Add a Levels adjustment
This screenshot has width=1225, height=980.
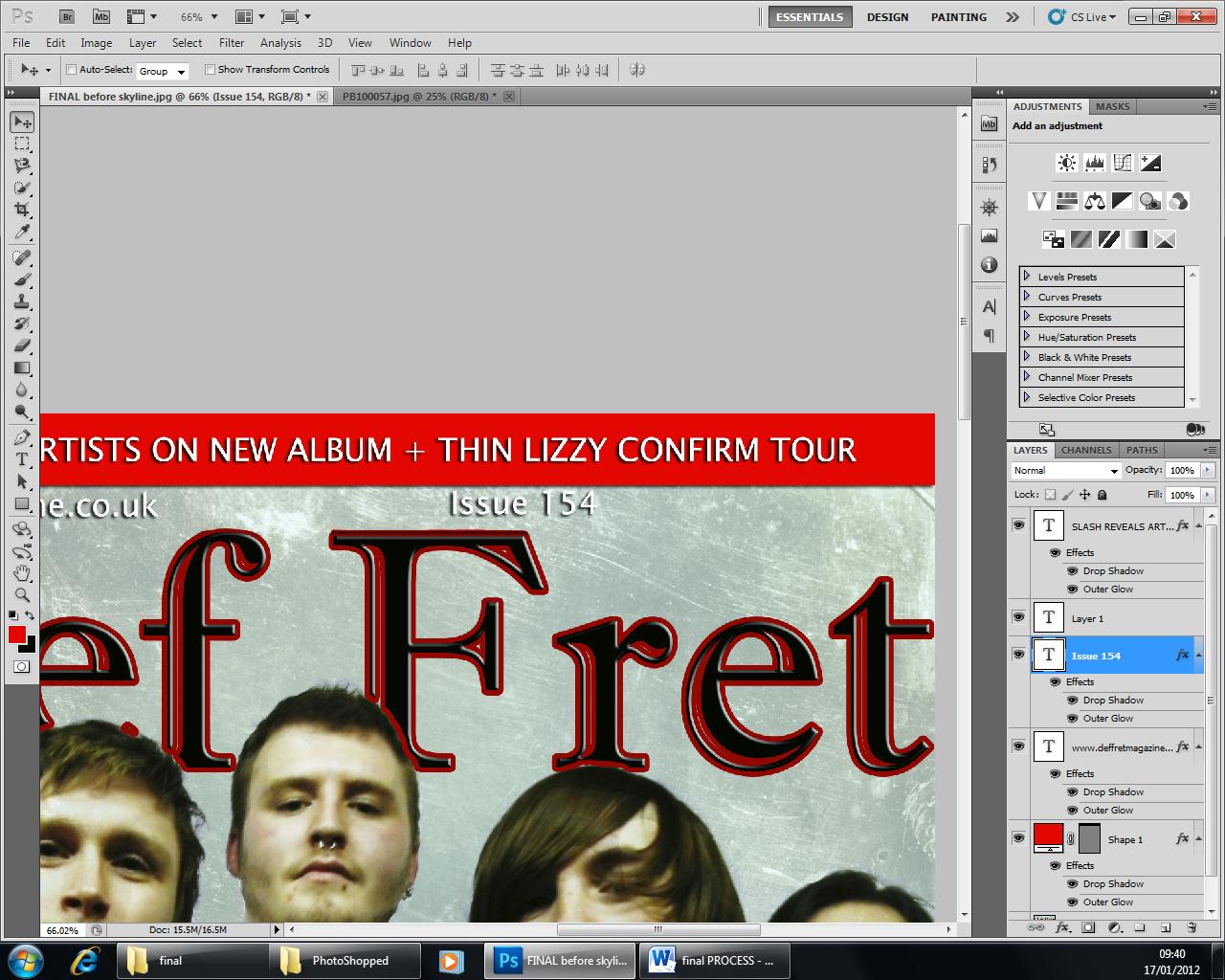click(1095, 163)
